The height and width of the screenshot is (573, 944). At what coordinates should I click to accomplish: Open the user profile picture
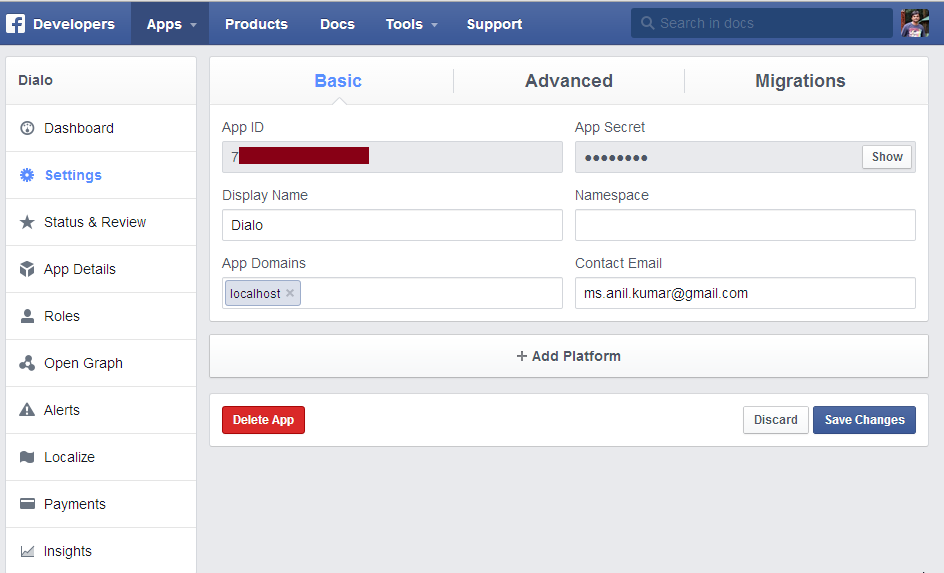click(x=914, y=23)
